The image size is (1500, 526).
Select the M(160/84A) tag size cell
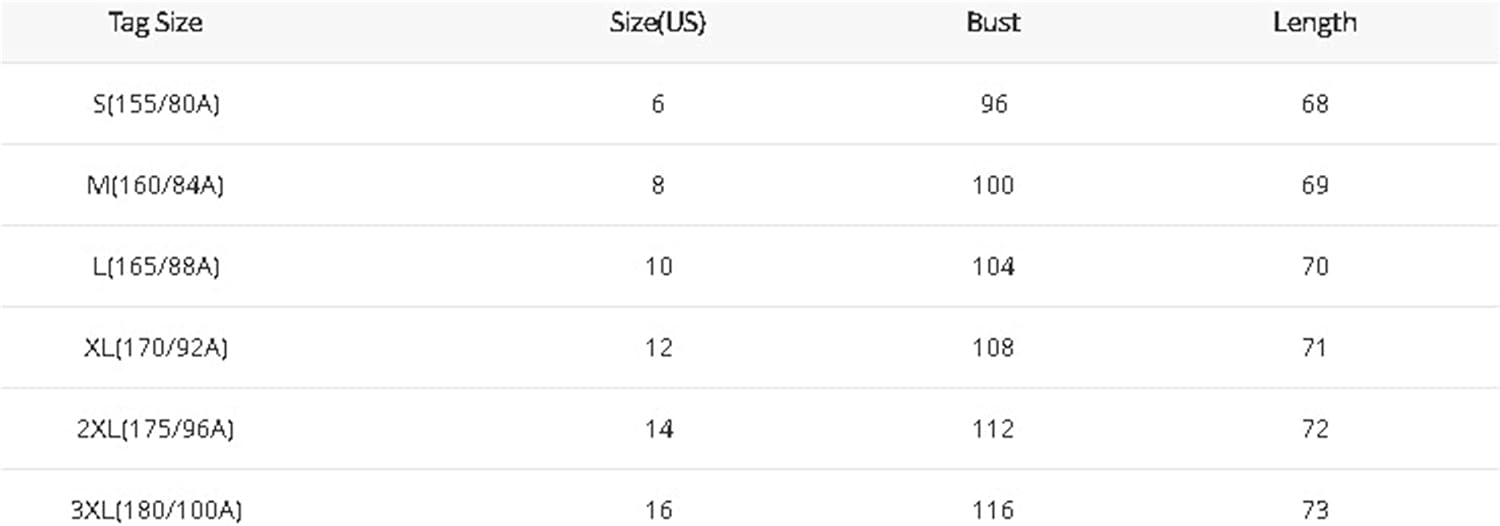[155, 185]
